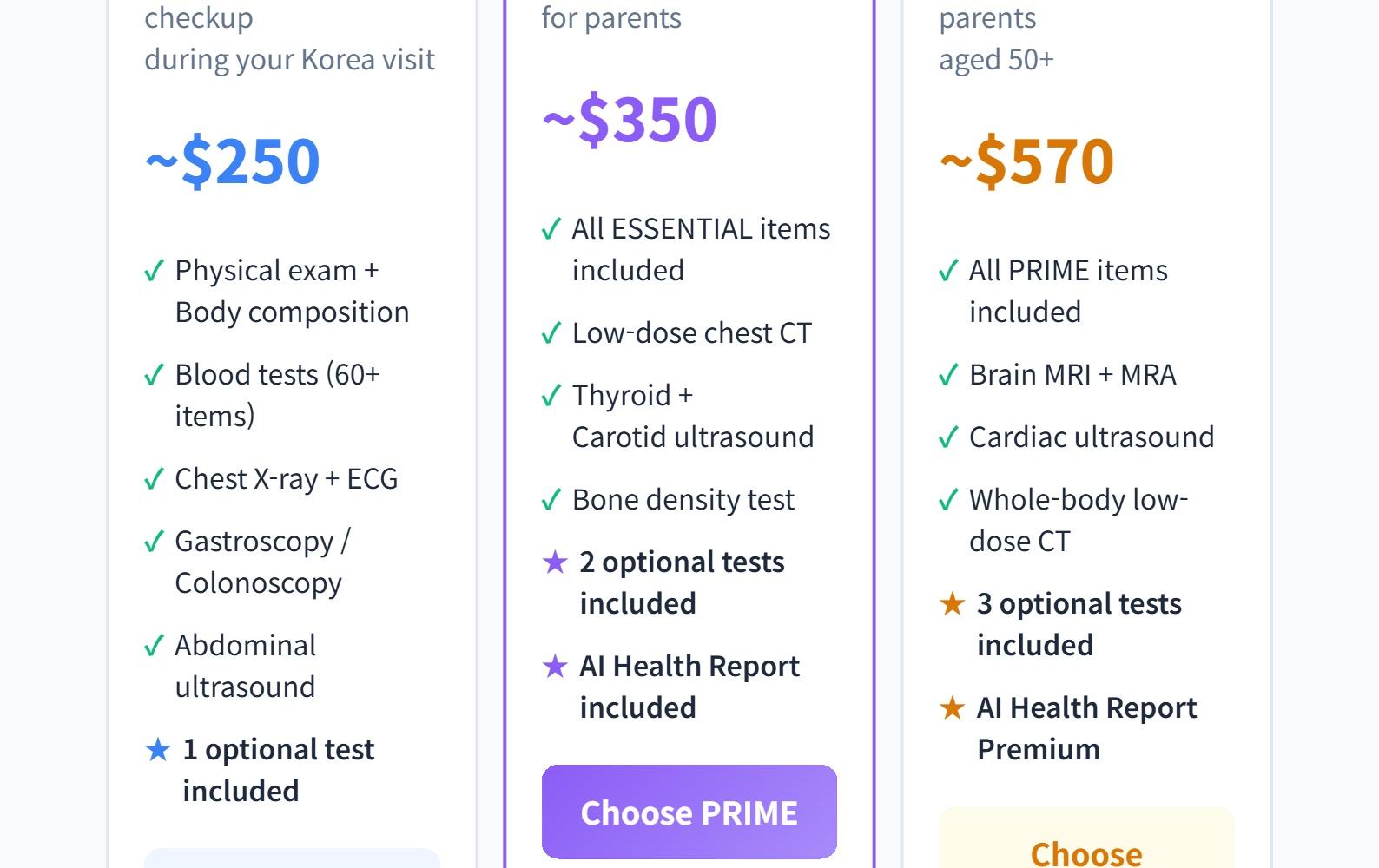Click the Gastroscopy / Colonoscopy item text
The width and height of the screenshot is (1379, 868).
[x=261, y=562]
